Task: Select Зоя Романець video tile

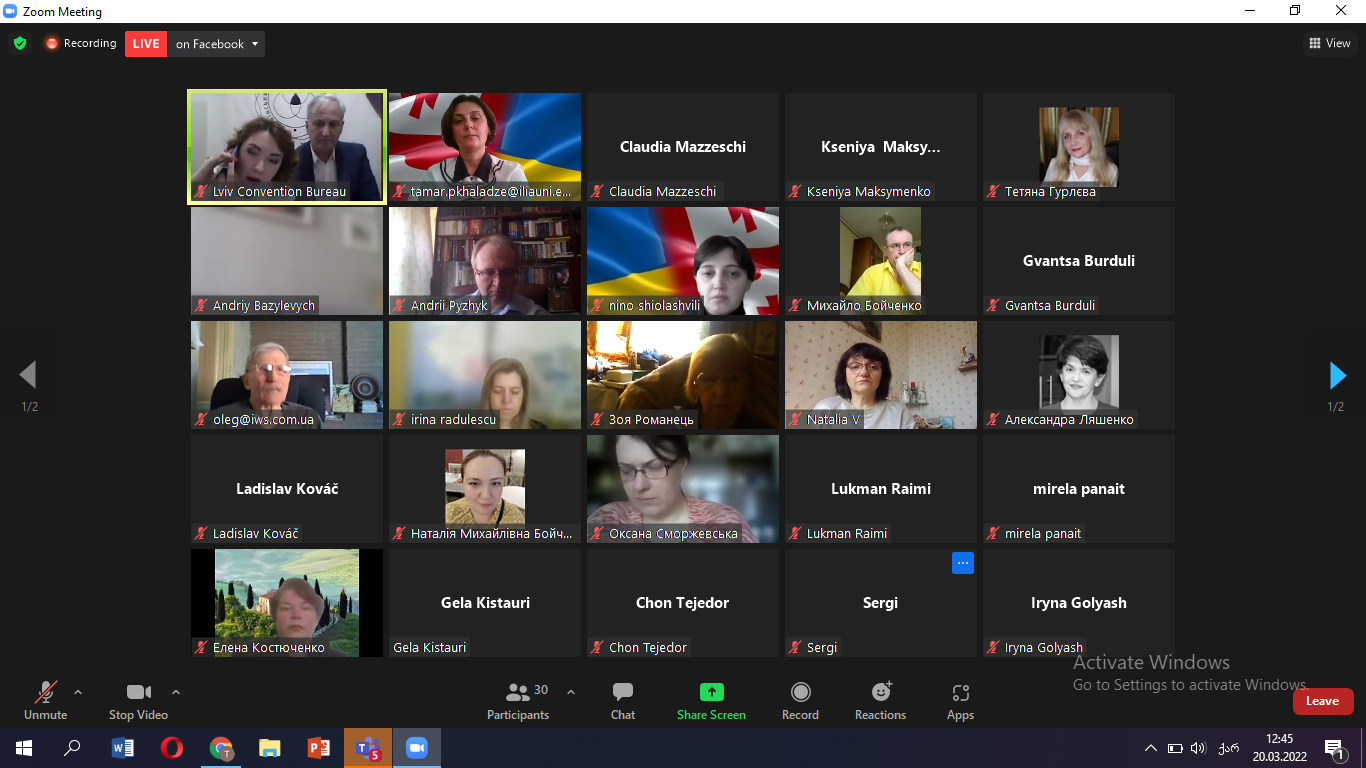Action: pos(683,375)
